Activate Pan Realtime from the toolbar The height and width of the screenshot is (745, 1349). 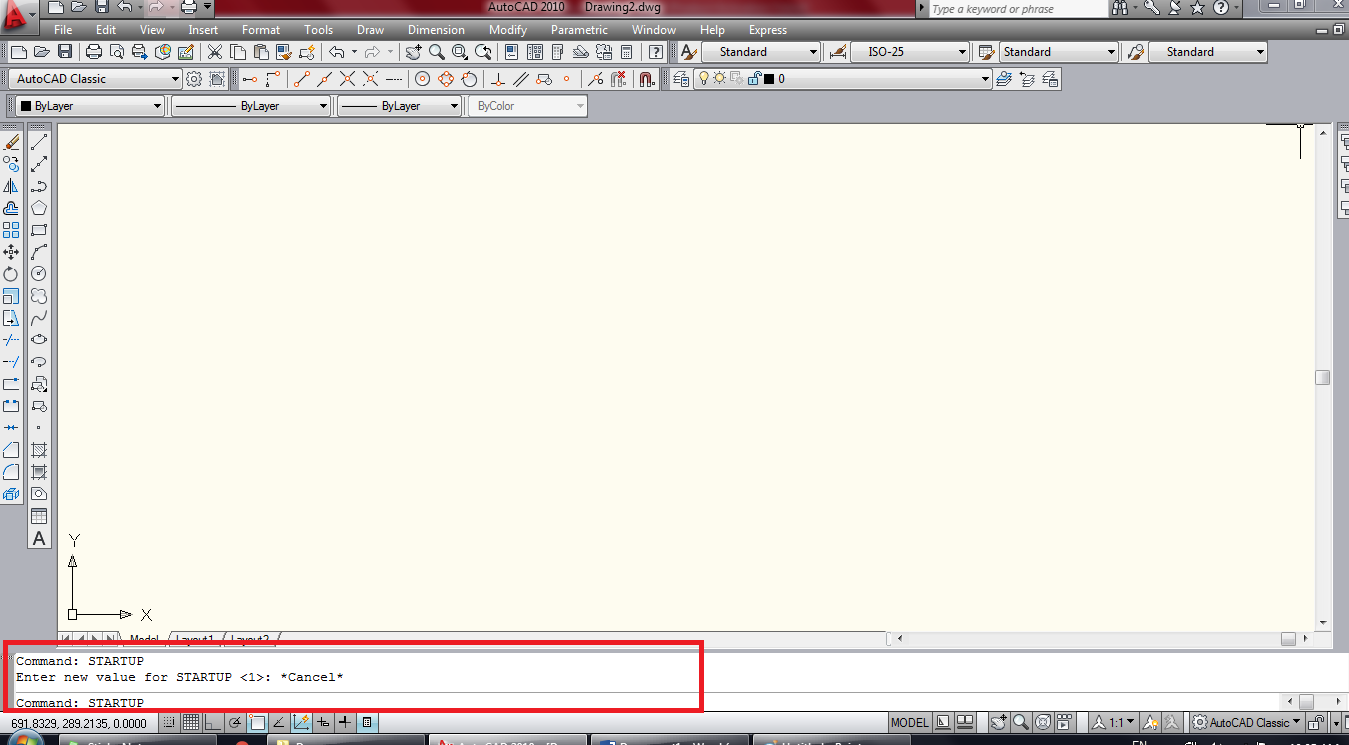[x=413, y=52]
